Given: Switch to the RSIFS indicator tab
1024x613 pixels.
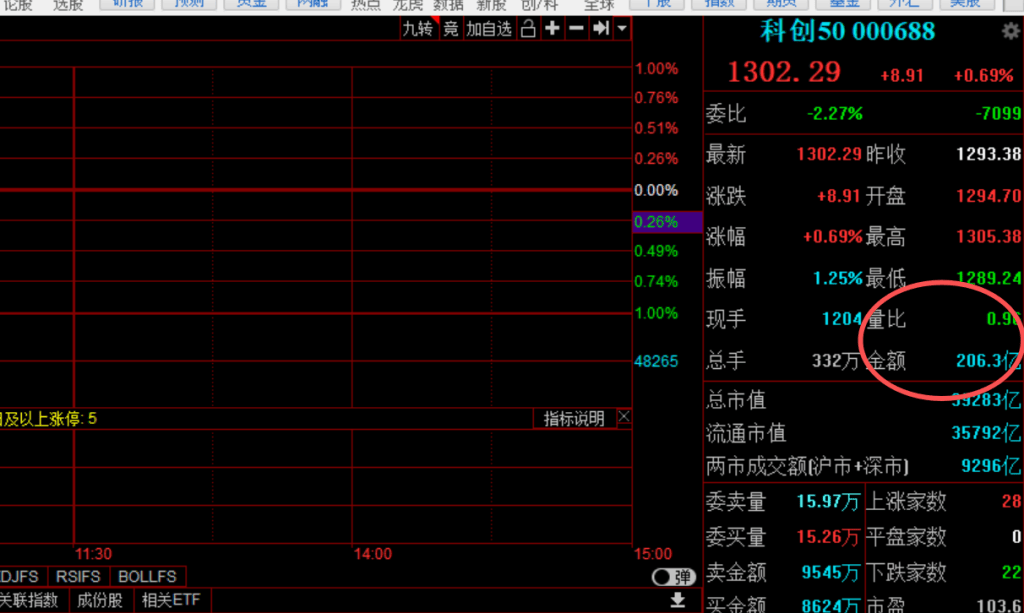Looking at the screenshot, I should (76, 577).
